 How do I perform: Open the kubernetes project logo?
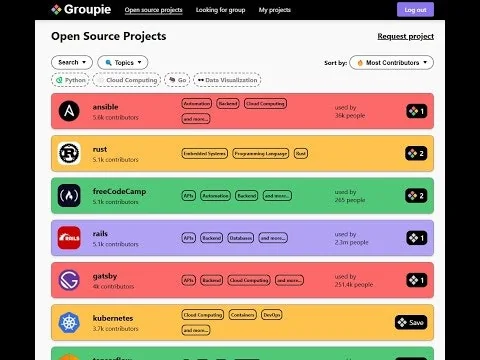[x=69, y=322]
